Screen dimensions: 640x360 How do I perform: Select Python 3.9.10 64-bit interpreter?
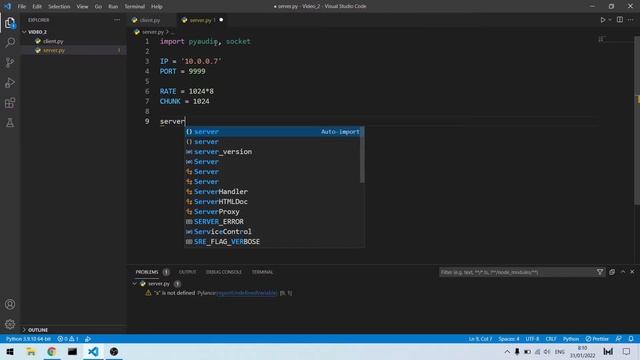click(x=28, y=339)
